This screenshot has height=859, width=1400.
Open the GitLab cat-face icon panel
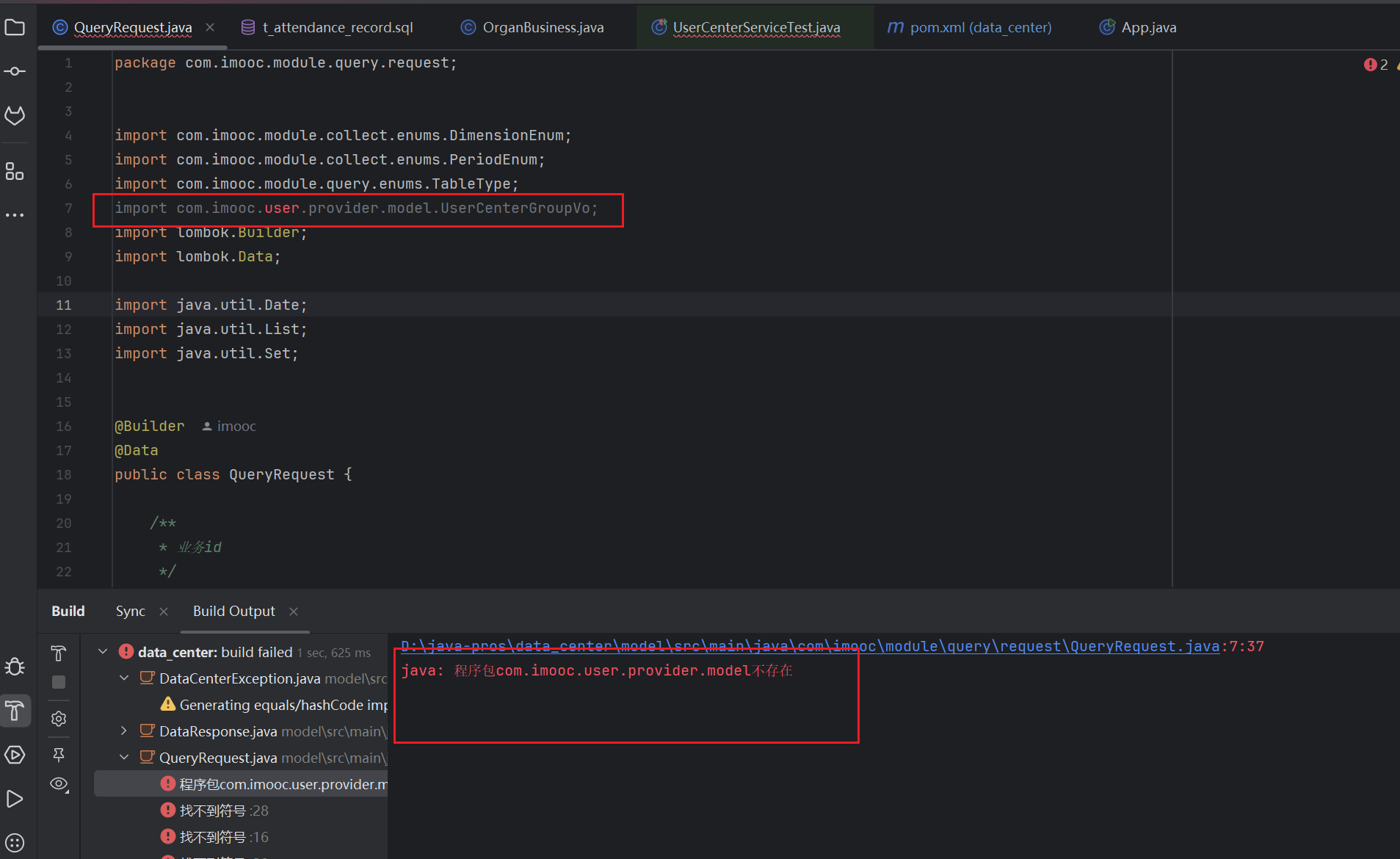pyautogui.click(x=15, y=115)
